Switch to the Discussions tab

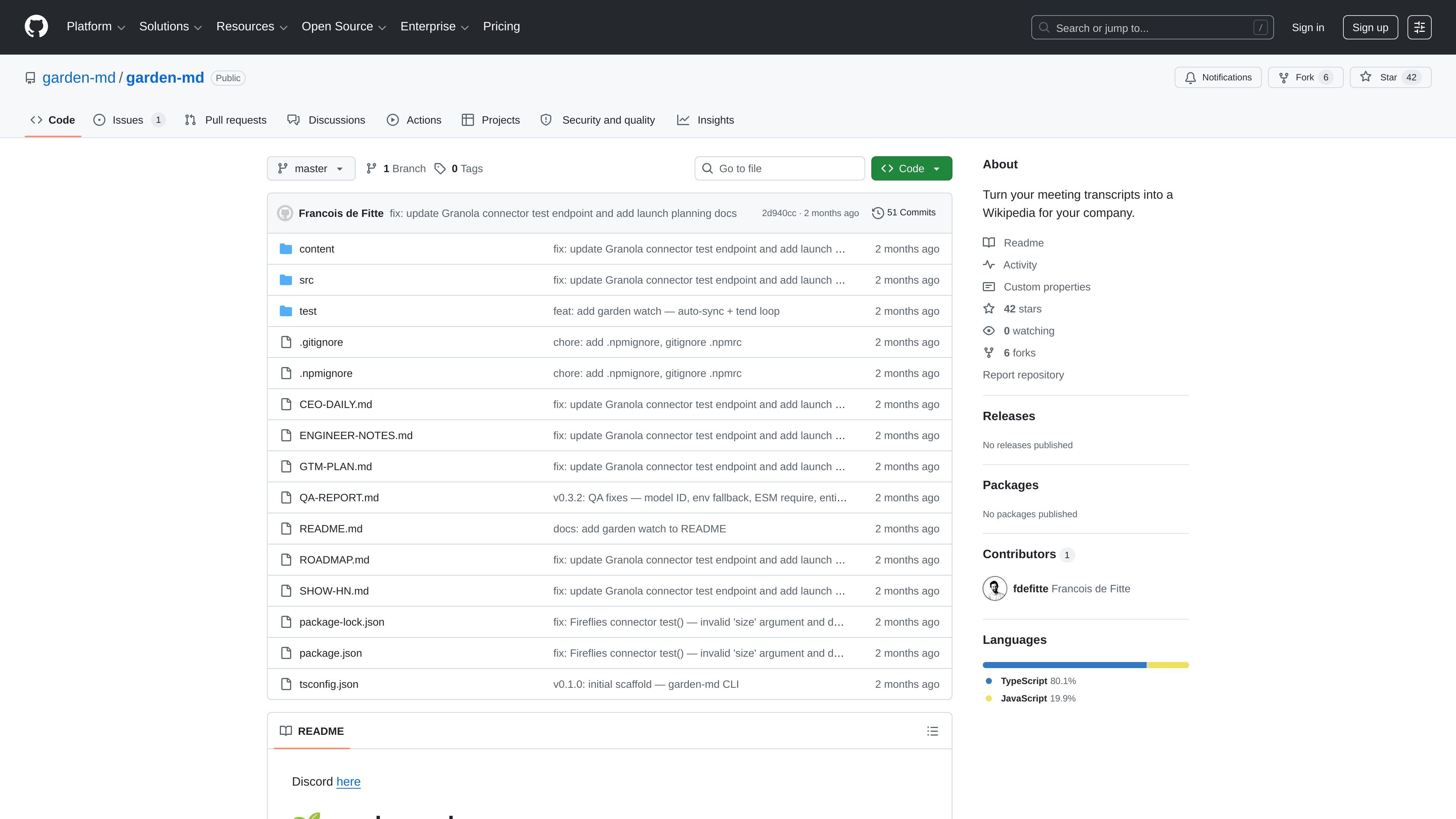pyautogui.click(x=326, y=120)
